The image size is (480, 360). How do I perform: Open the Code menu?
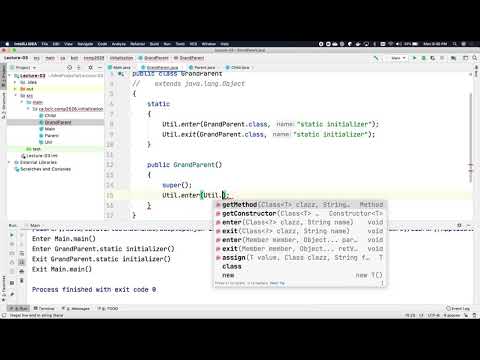pyautogui.click(x=102, y=44)
